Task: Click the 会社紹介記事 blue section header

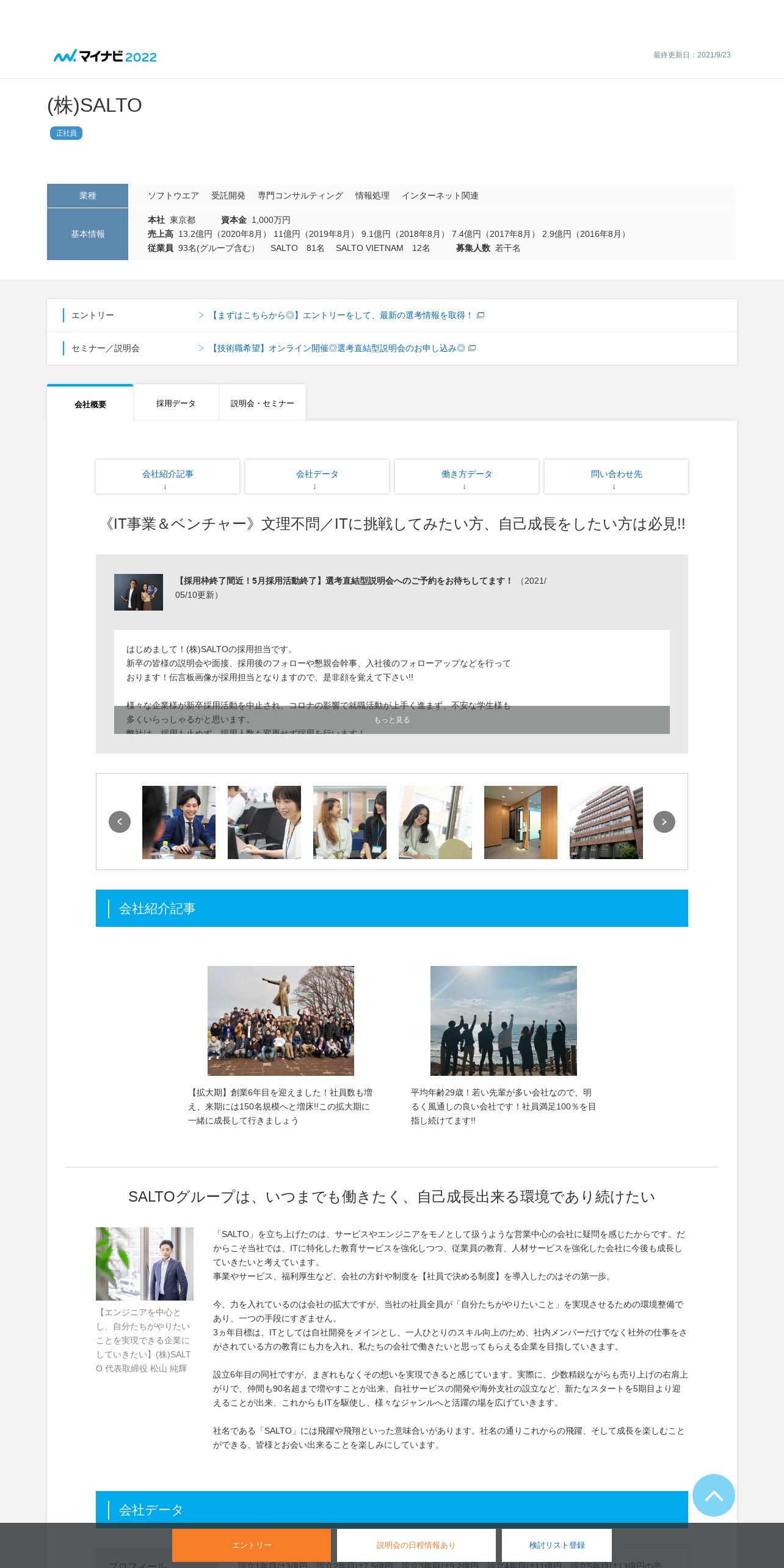Action: tap(392, 908)
